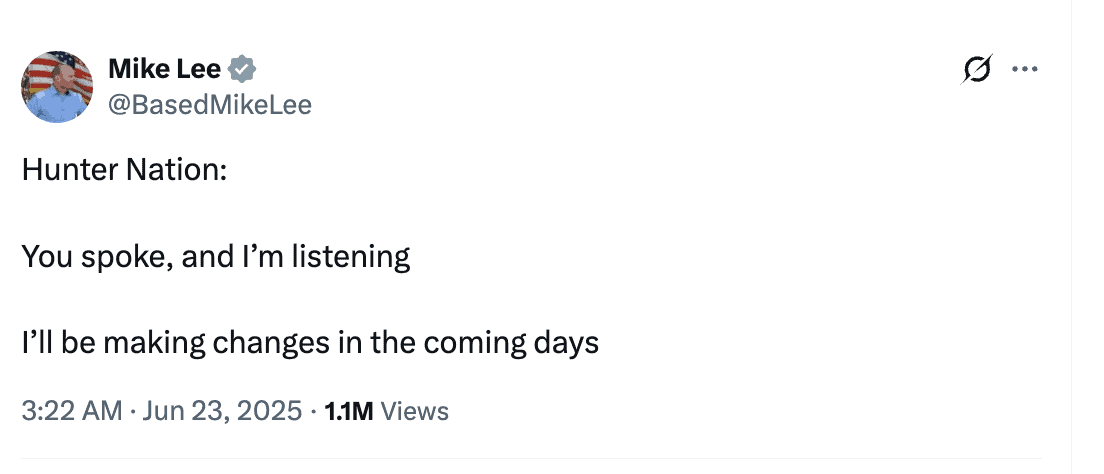Click the "Views" label
1104x474 pixels.
click(415, 411)
